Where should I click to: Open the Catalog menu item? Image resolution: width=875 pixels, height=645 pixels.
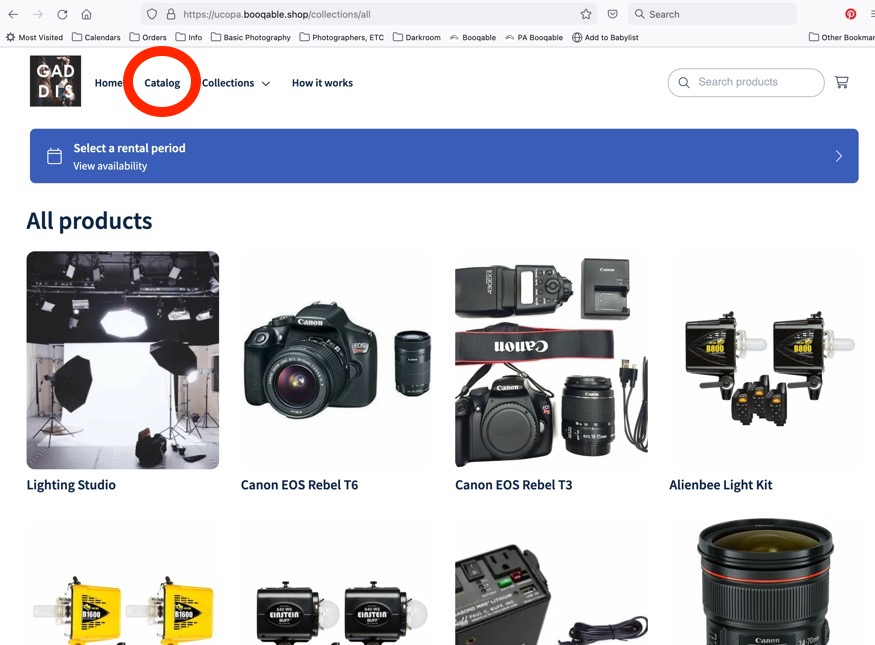click(162, 83)
